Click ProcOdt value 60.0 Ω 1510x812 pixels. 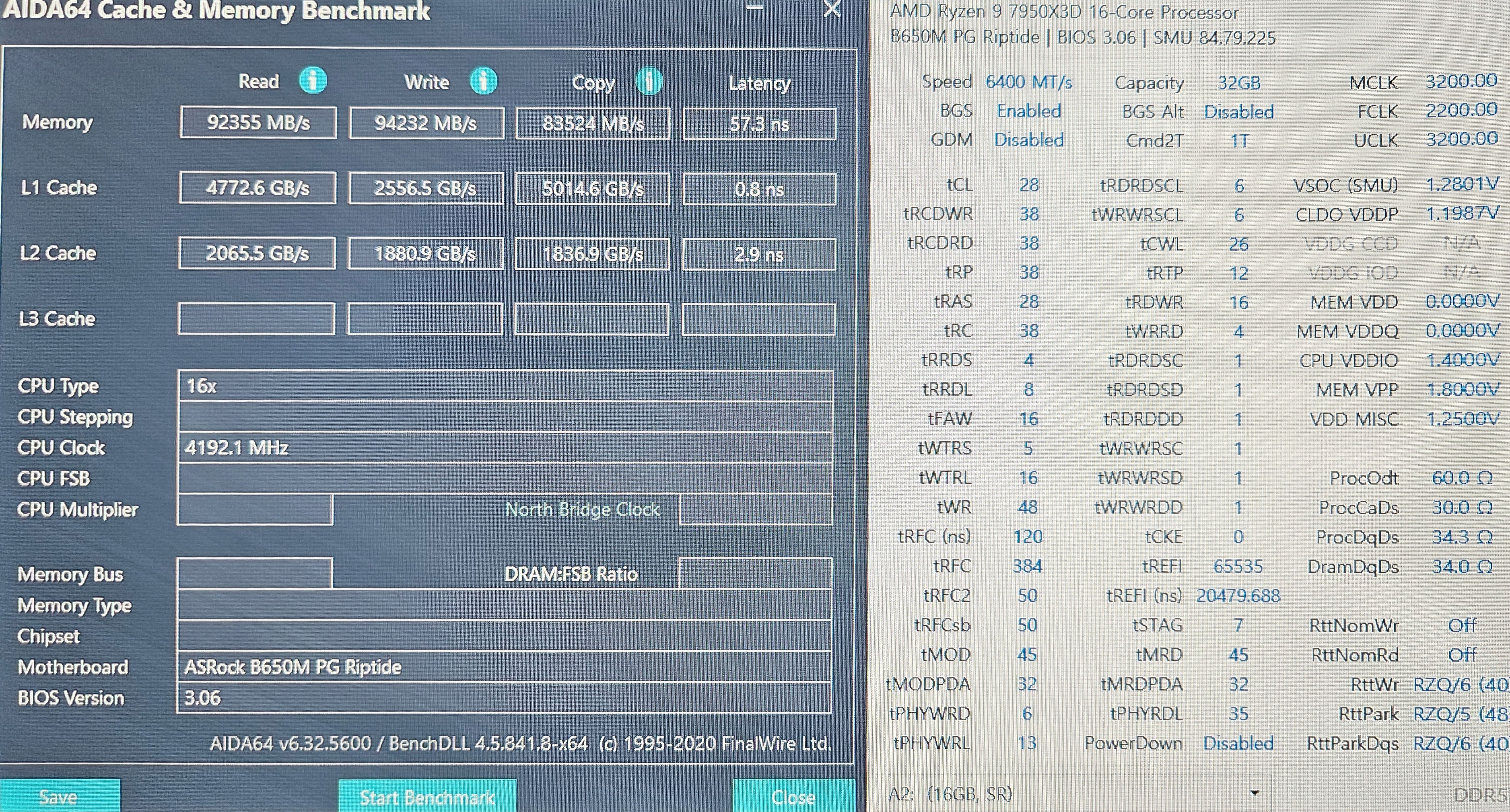point(1463,478)
